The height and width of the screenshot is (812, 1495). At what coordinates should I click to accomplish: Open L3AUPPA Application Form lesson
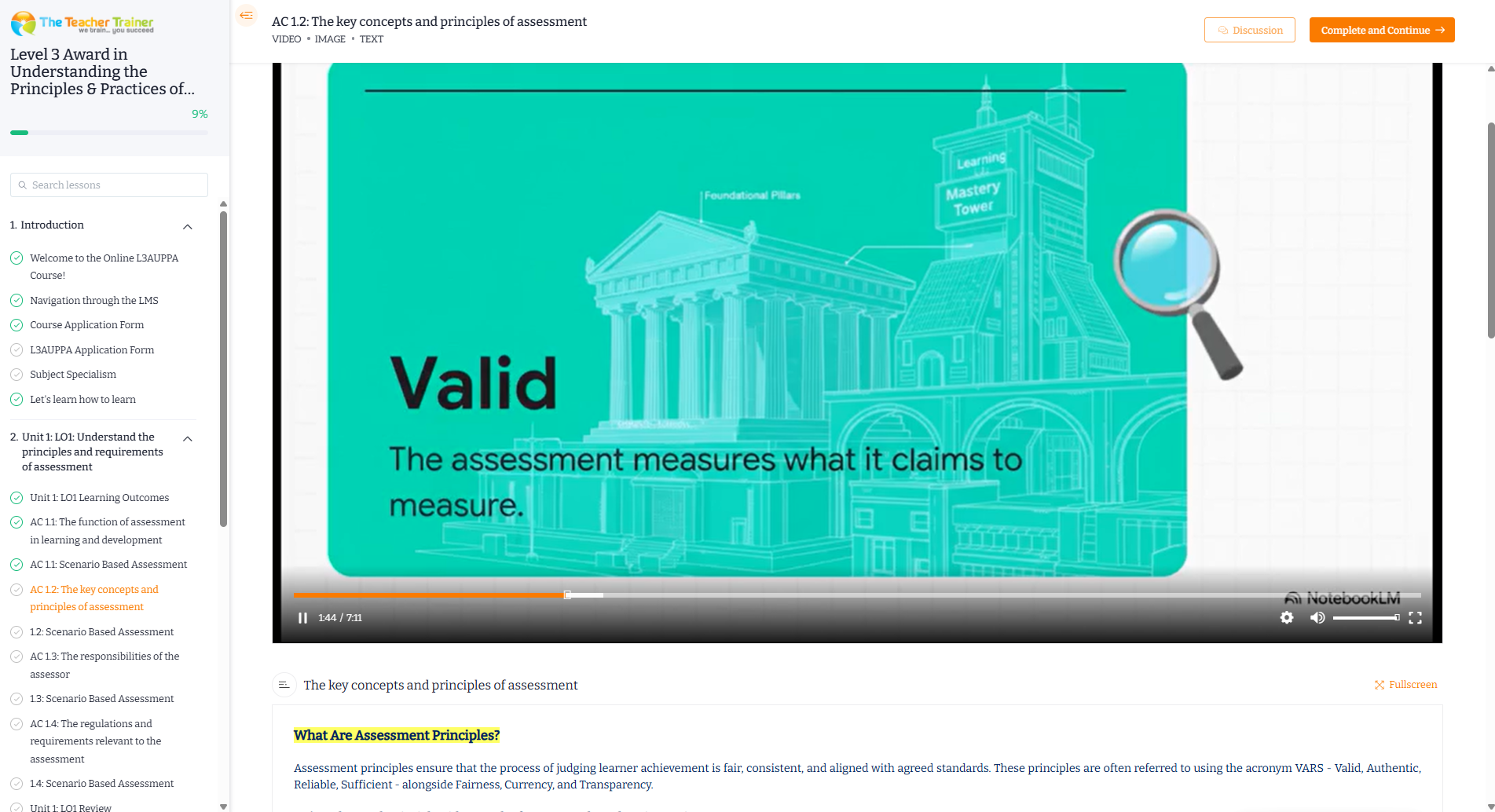pos(92,350)
